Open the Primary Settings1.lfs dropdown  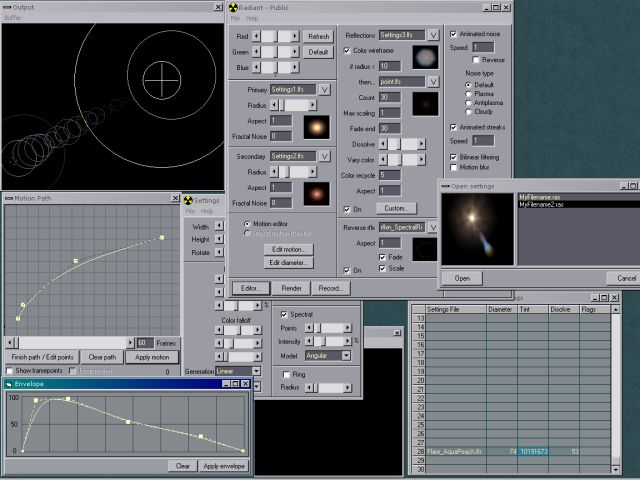(325, 90)
